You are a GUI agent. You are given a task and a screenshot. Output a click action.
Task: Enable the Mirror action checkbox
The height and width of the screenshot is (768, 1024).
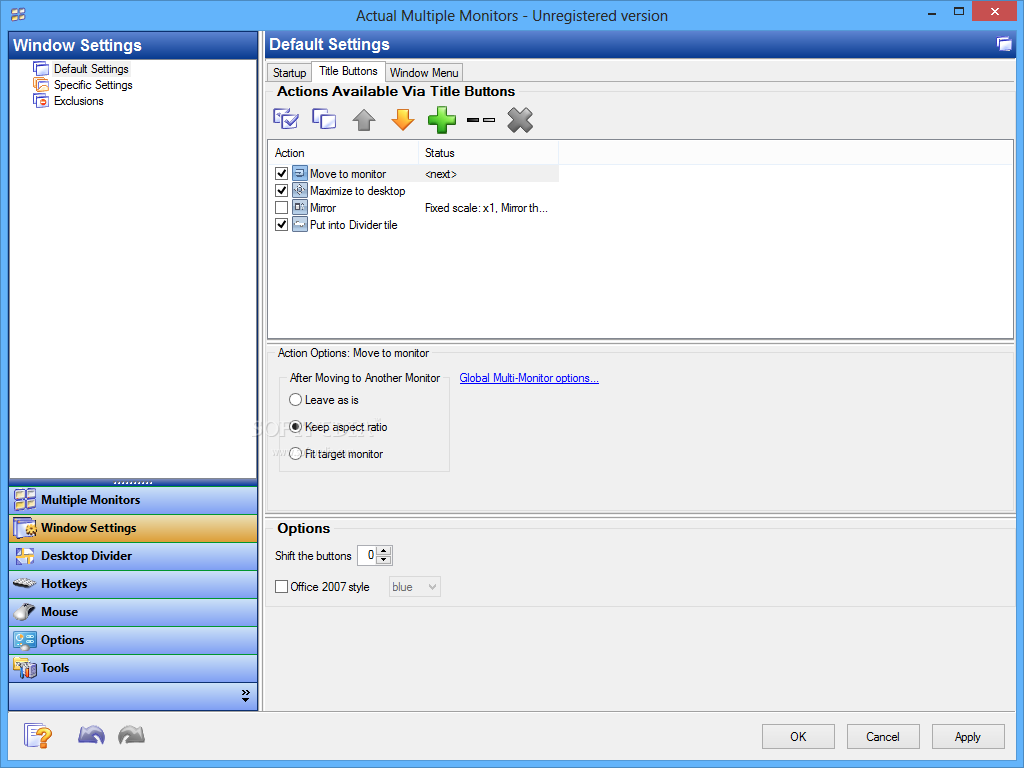tap(281, 208)
